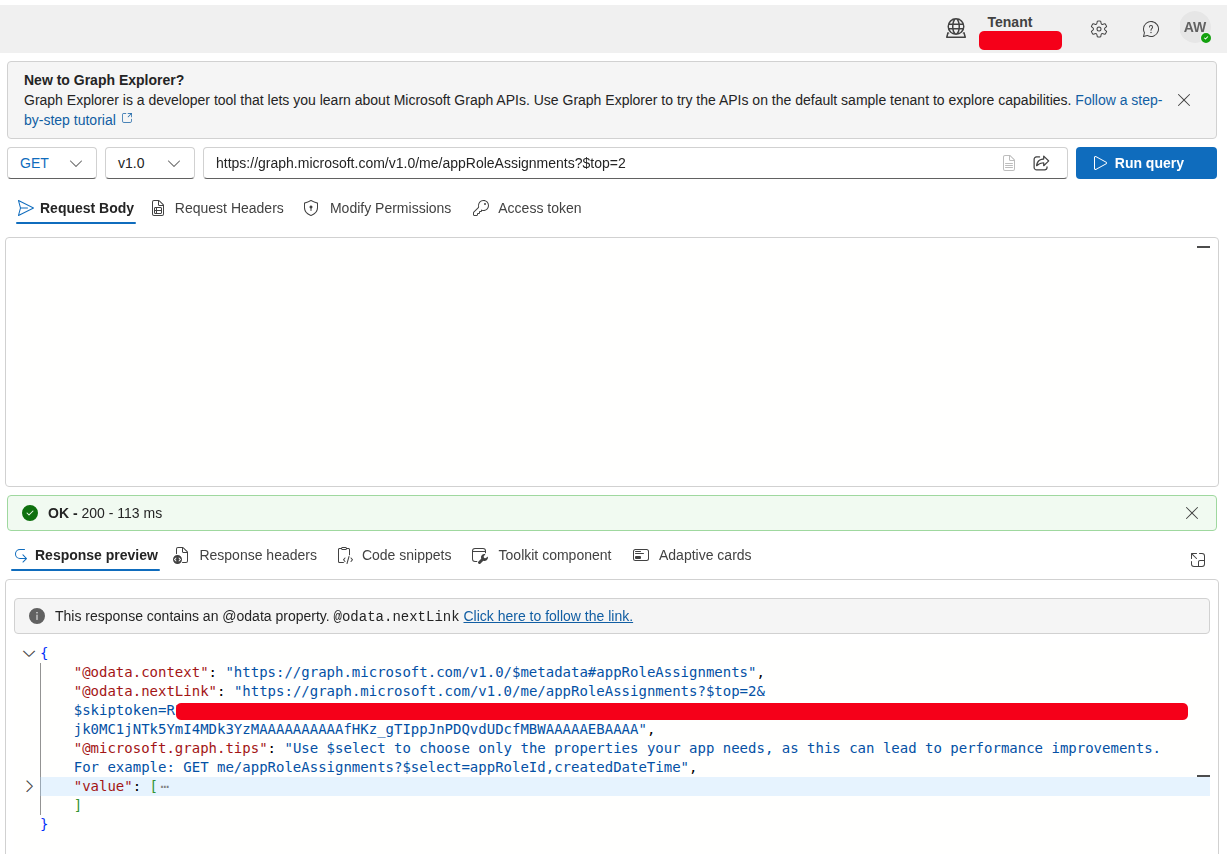The height and width of the screenshot is (854, 1231).
Task: Click the Tenant label in the header
Action: click(1010, 22)
